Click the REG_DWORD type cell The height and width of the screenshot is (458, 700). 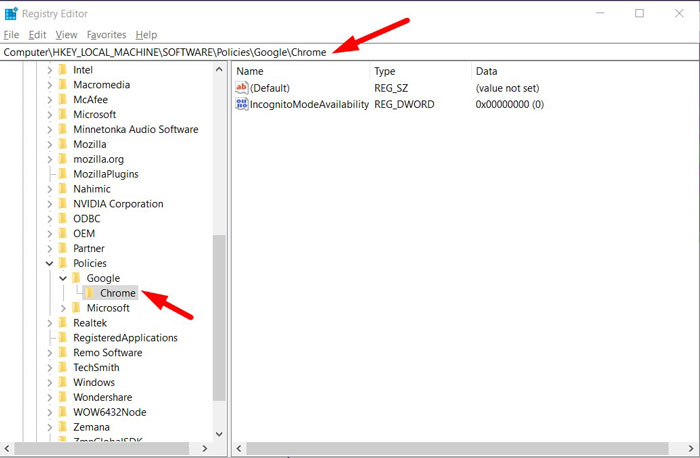click(404, 104)
